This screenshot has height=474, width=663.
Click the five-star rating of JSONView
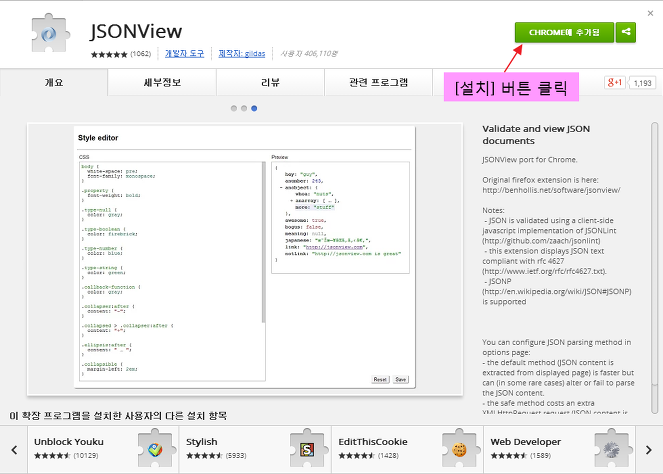(x=109, y=54)
